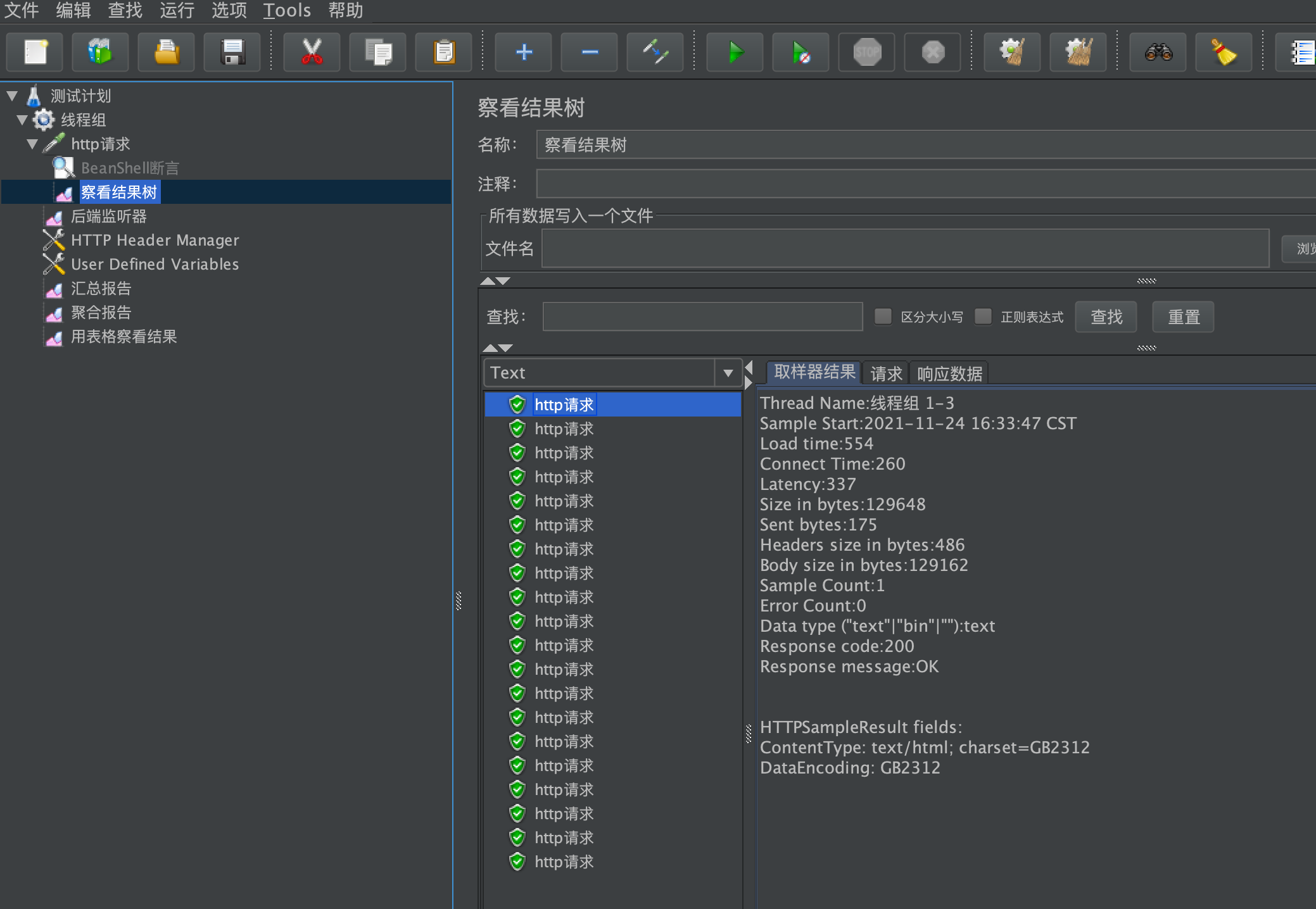
Task: Switch to the 取样器结果 tab
Action: 814,372
